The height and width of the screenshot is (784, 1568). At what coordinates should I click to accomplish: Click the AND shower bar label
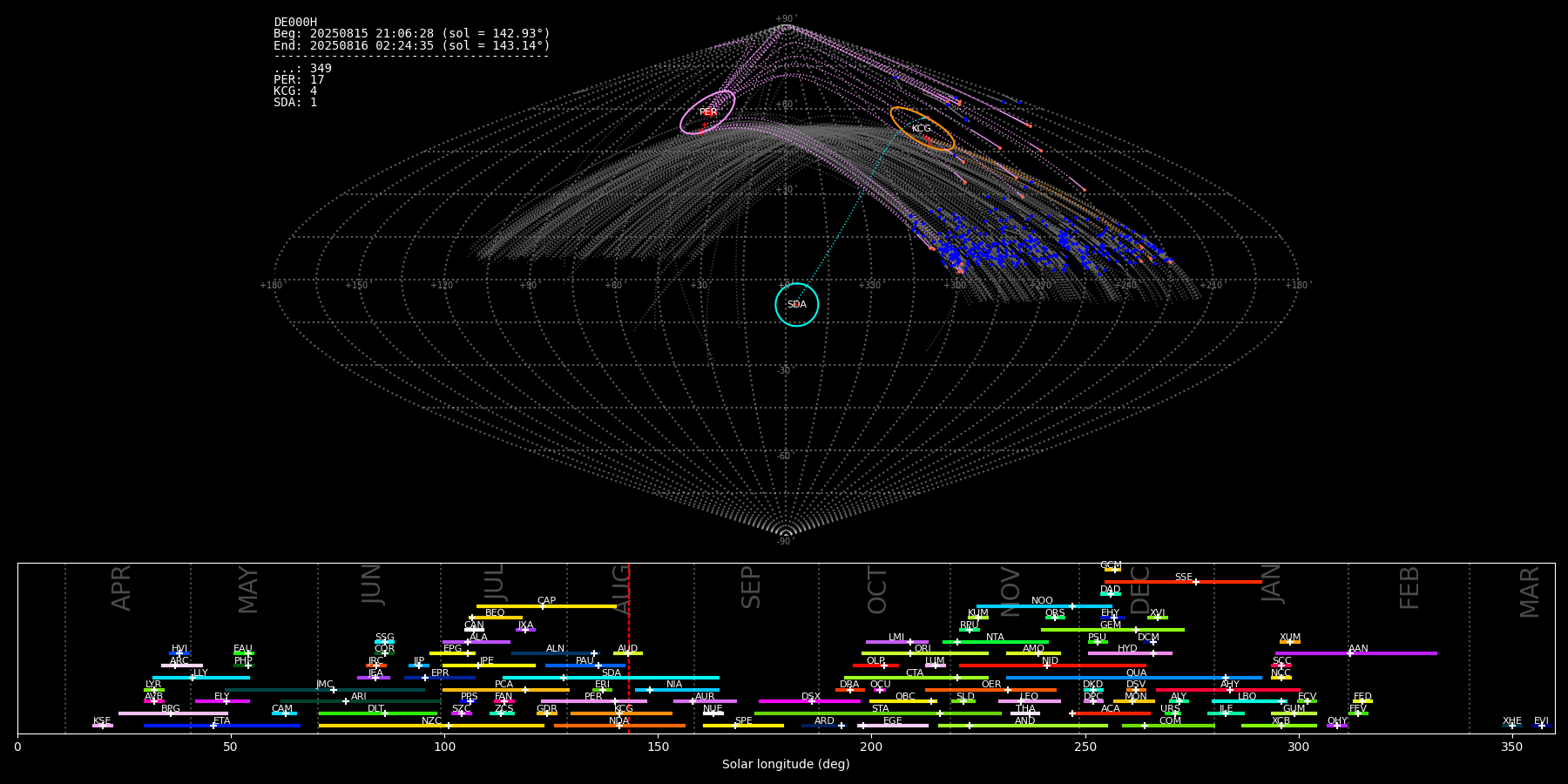[1025, 720]
